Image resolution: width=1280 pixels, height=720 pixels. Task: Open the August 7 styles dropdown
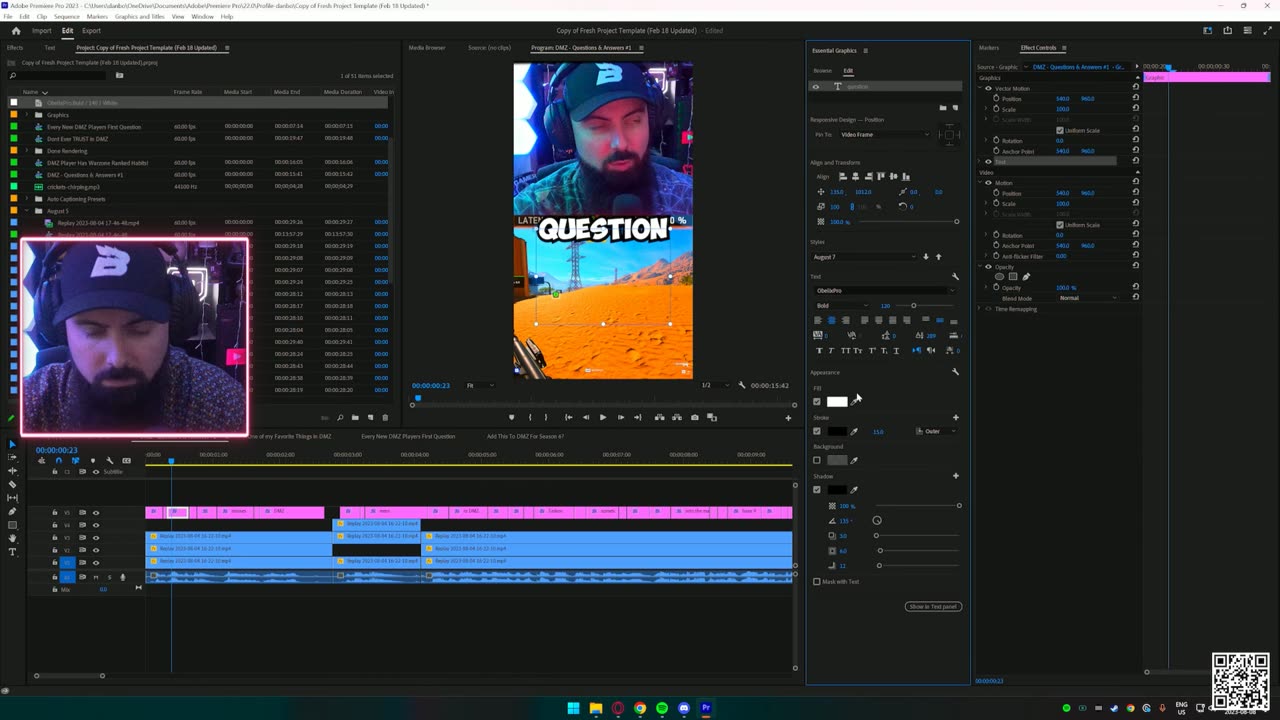click(x=865, y=257)
